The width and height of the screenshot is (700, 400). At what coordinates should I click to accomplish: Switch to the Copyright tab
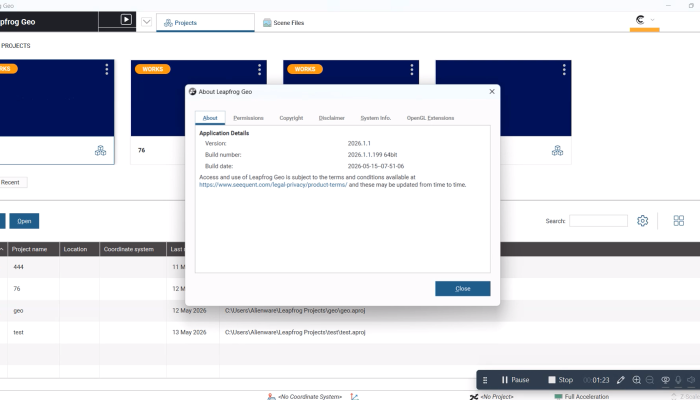pyautogui.click(x=291, y=118)
